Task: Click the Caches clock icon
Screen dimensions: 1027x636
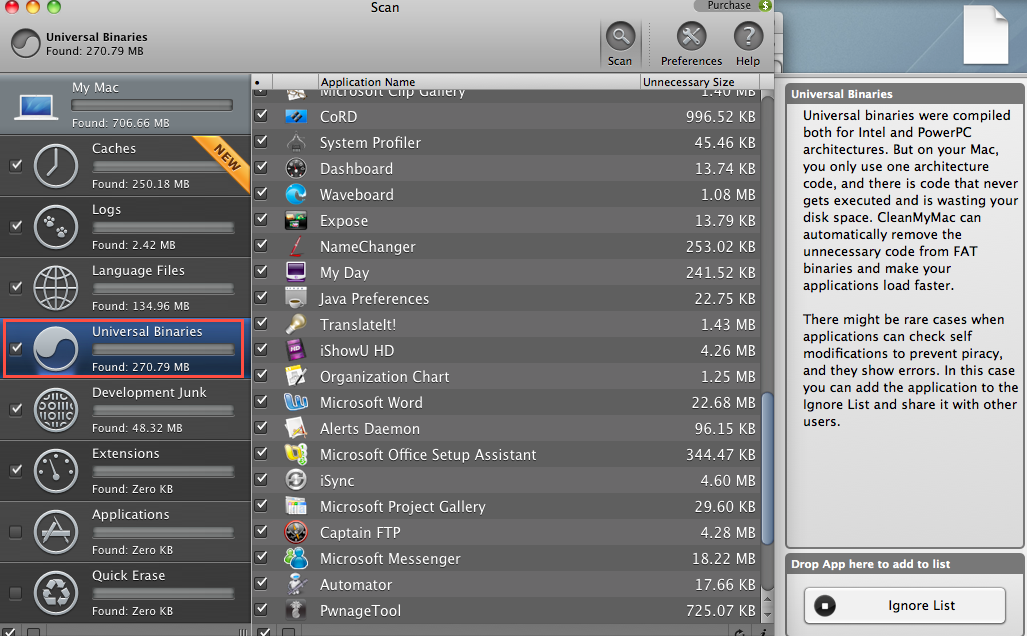Action: [56, 166]
